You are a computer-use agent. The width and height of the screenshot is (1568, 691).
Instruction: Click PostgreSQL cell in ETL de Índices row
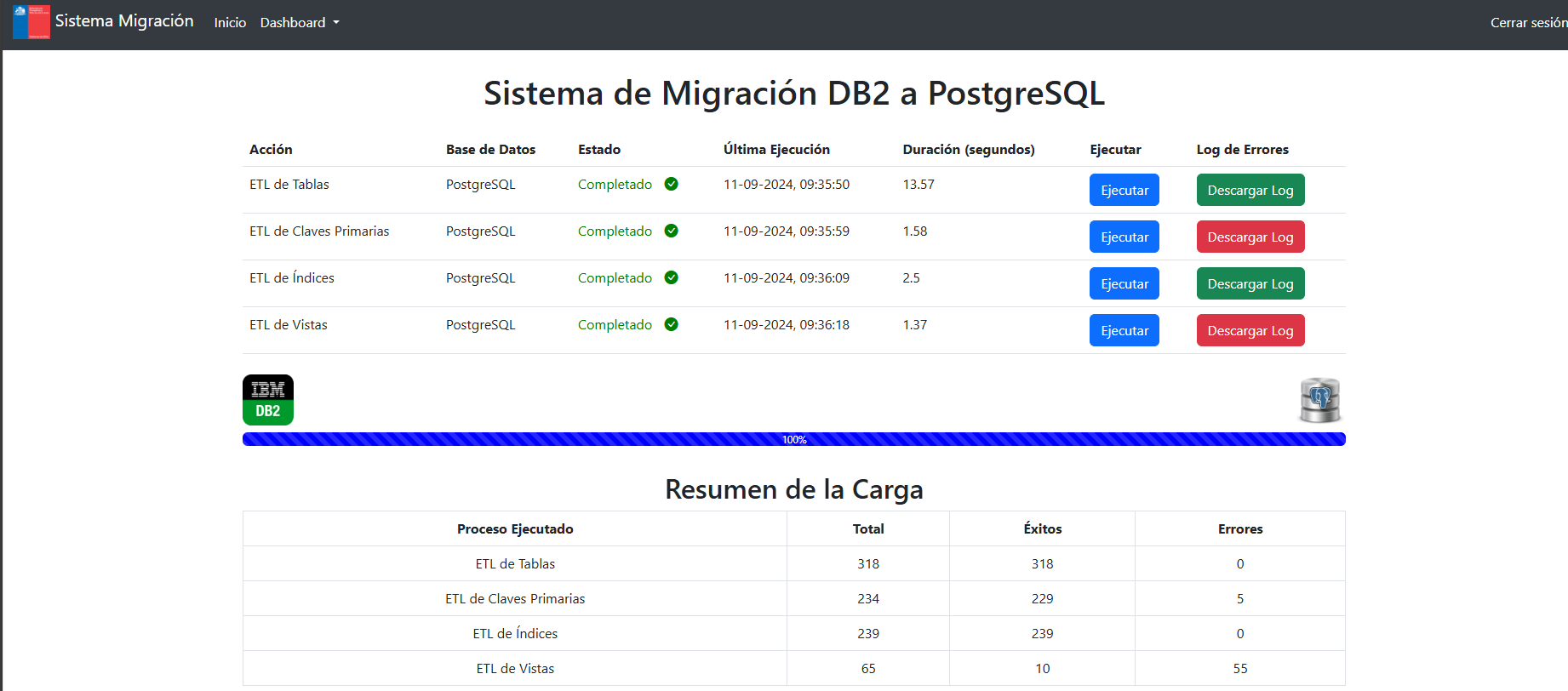(481, 277)
